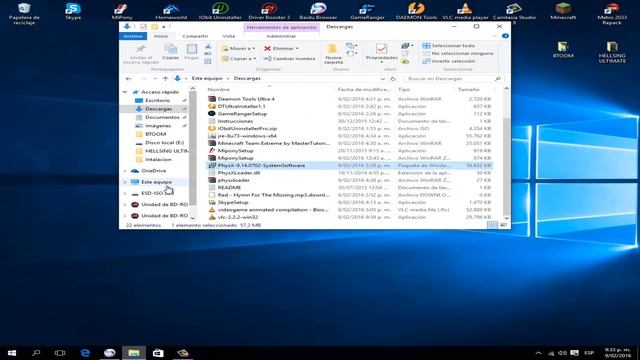
Task: Select the GameRangerSetup file
Action: point(242,114)
